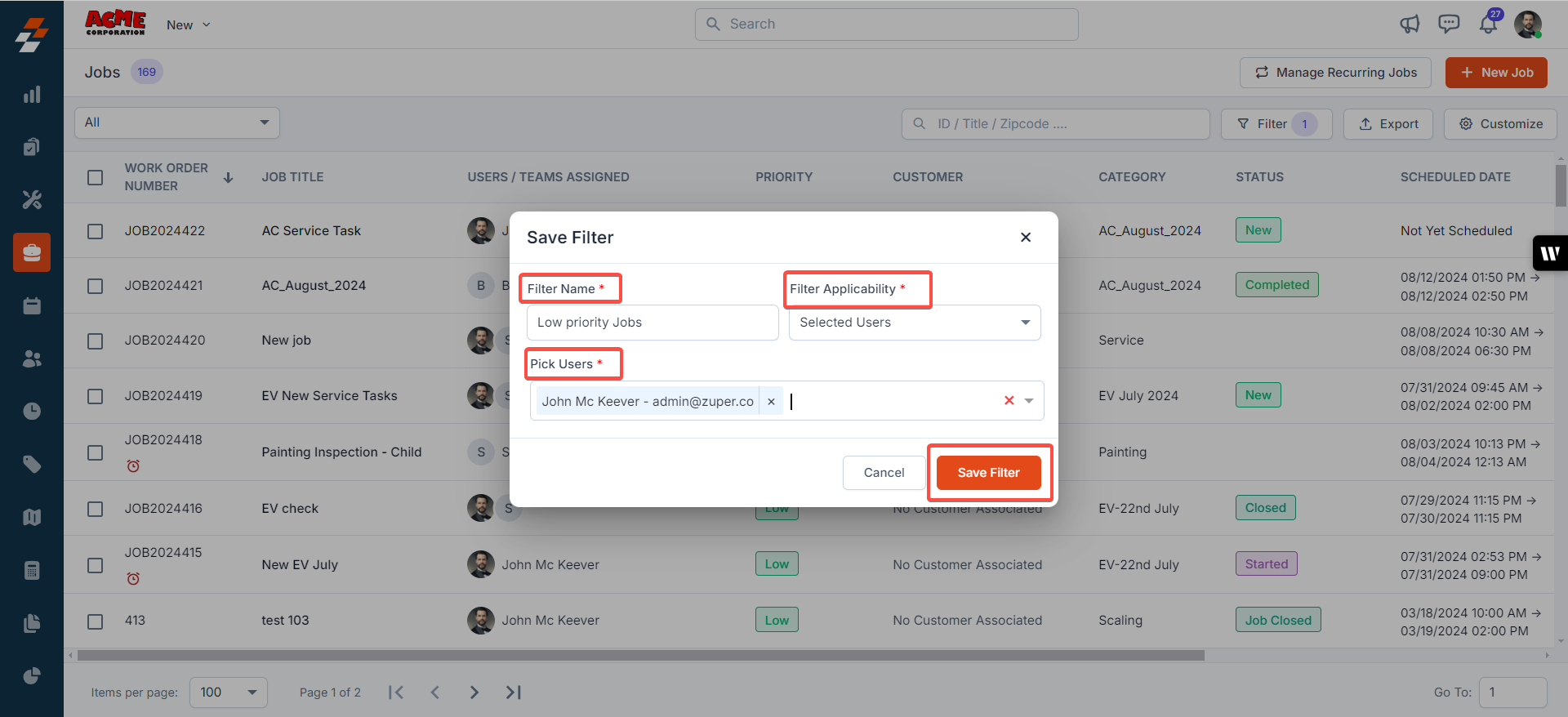The height and width of the screenshot is (717, 1568).
Task: Open the notifications bell icon
Action: coord(1488,24)
